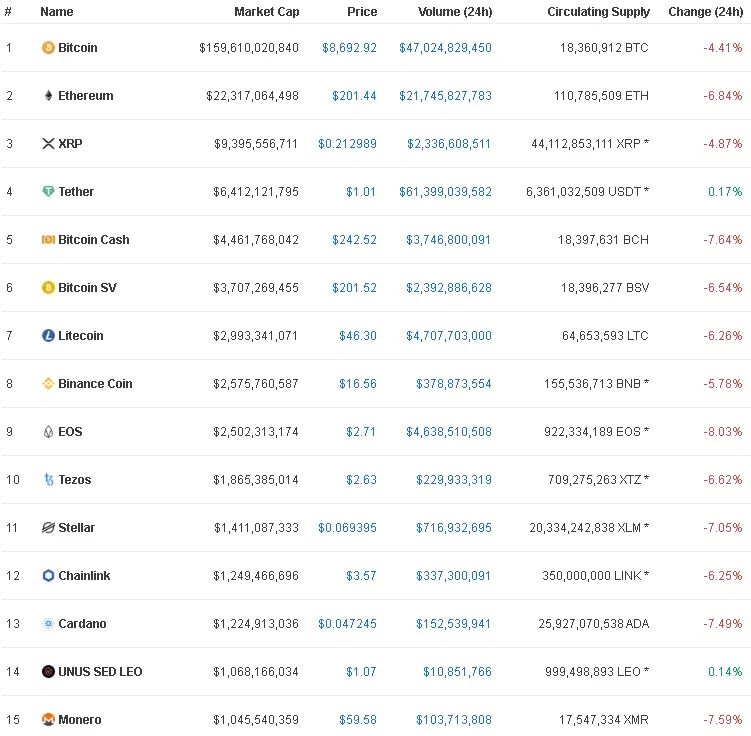
Task: Click the Chainlink hexagon icon
Action: point(48,576)
